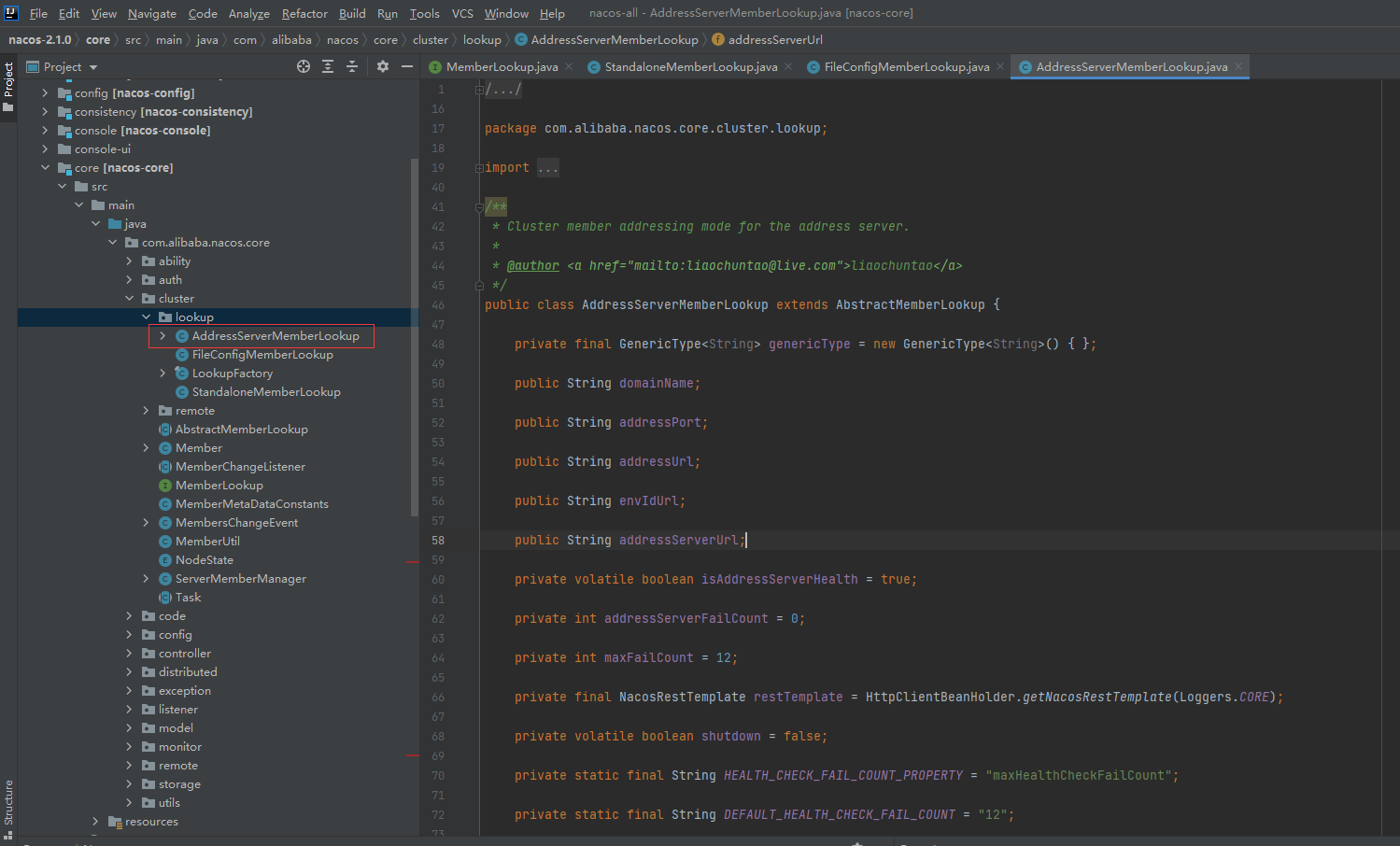Fold the class Javadoc comment

[479, 207]
